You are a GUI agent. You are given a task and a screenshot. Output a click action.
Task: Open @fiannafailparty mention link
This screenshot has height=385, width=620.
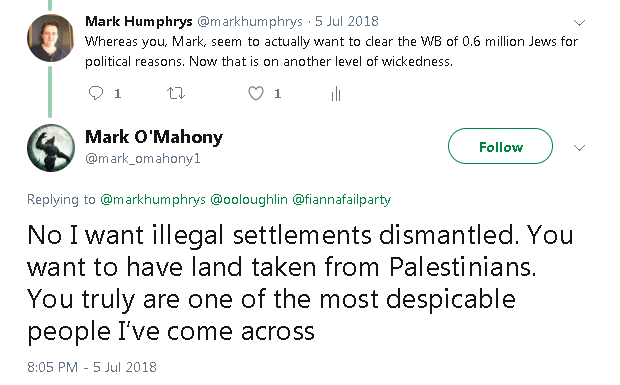tap(342, 200)
